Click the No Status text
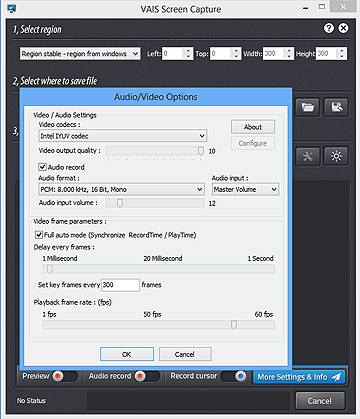This screenshot has height=419, width=360. pos(31,401)
